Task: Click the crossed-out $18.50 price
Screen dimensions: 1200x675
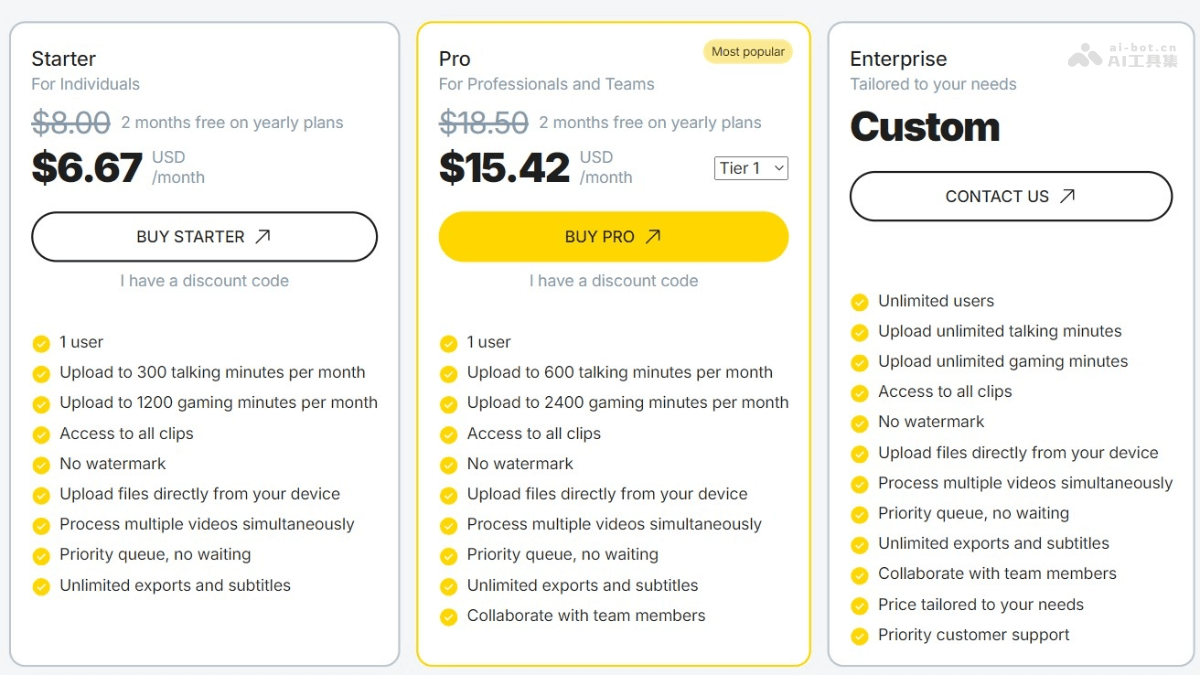Action: 484,122
